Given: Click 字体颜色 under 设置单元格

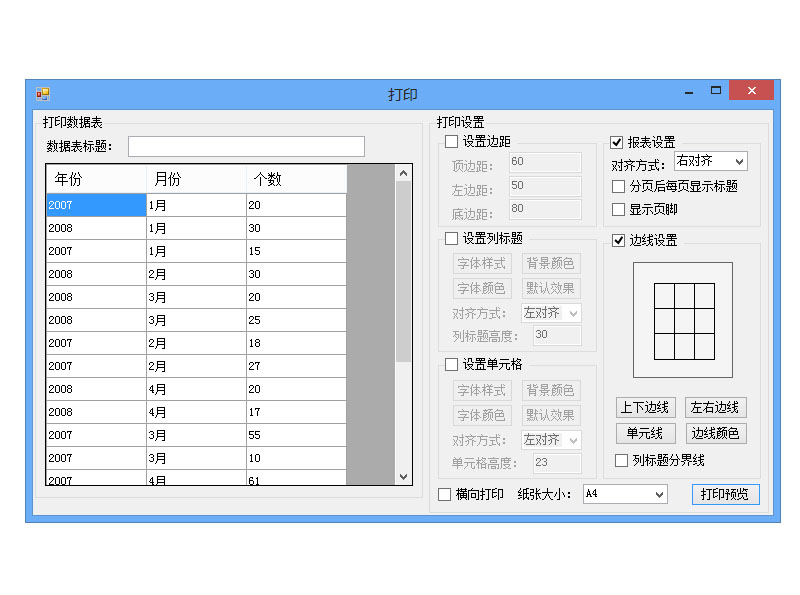Looking at the screenshot, I should coord(482,415).
